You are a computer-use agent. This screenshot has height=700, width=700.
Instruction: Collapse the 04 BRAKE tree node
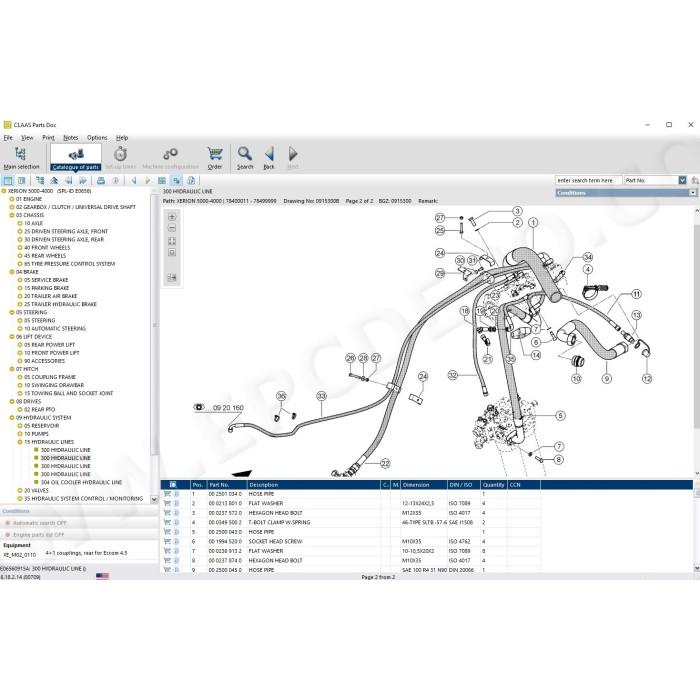tap(12, 272)
